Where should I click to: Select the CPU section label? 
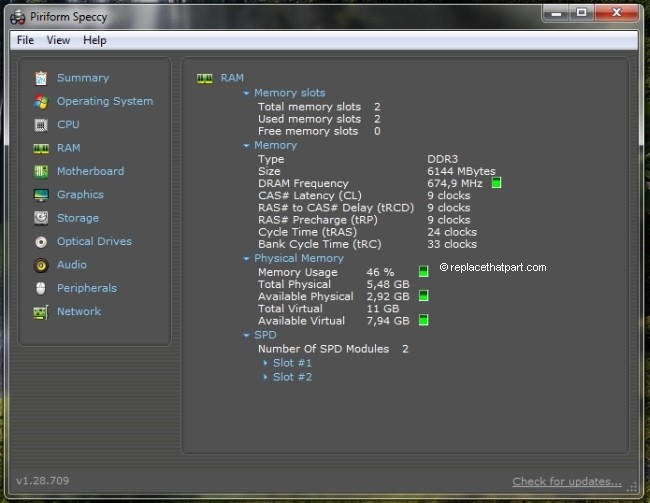[x=68, y=125]
